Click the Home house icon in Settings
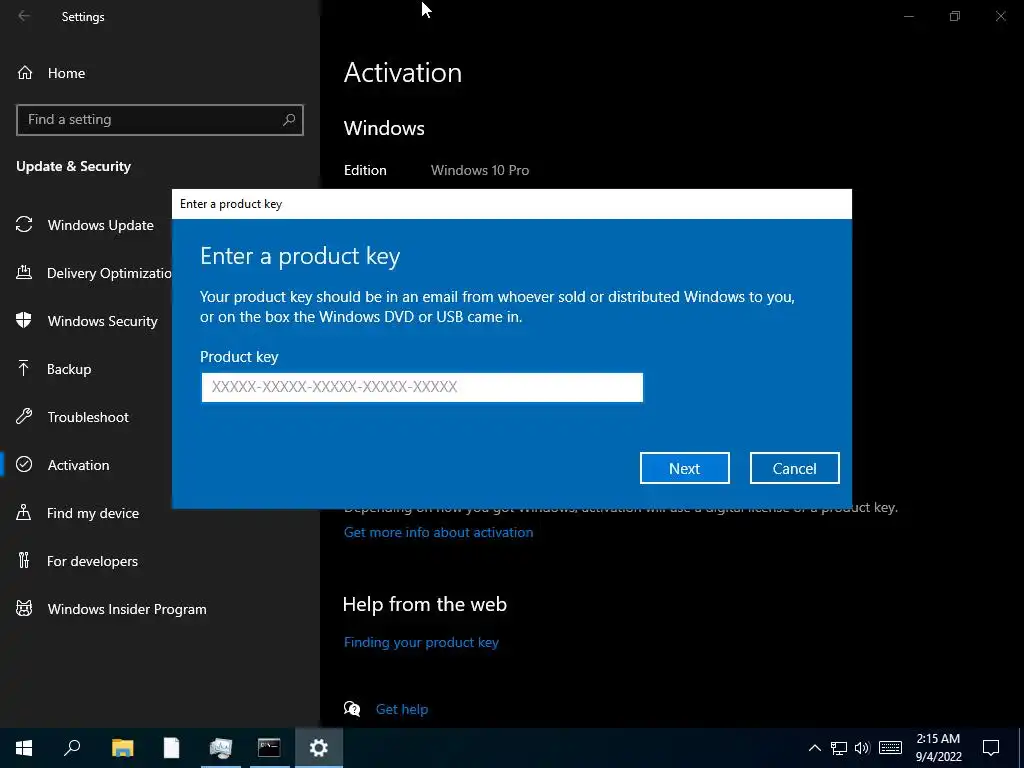Image resolution: width=1024 pixels, height=768 pixels. [x=25, y=73]
